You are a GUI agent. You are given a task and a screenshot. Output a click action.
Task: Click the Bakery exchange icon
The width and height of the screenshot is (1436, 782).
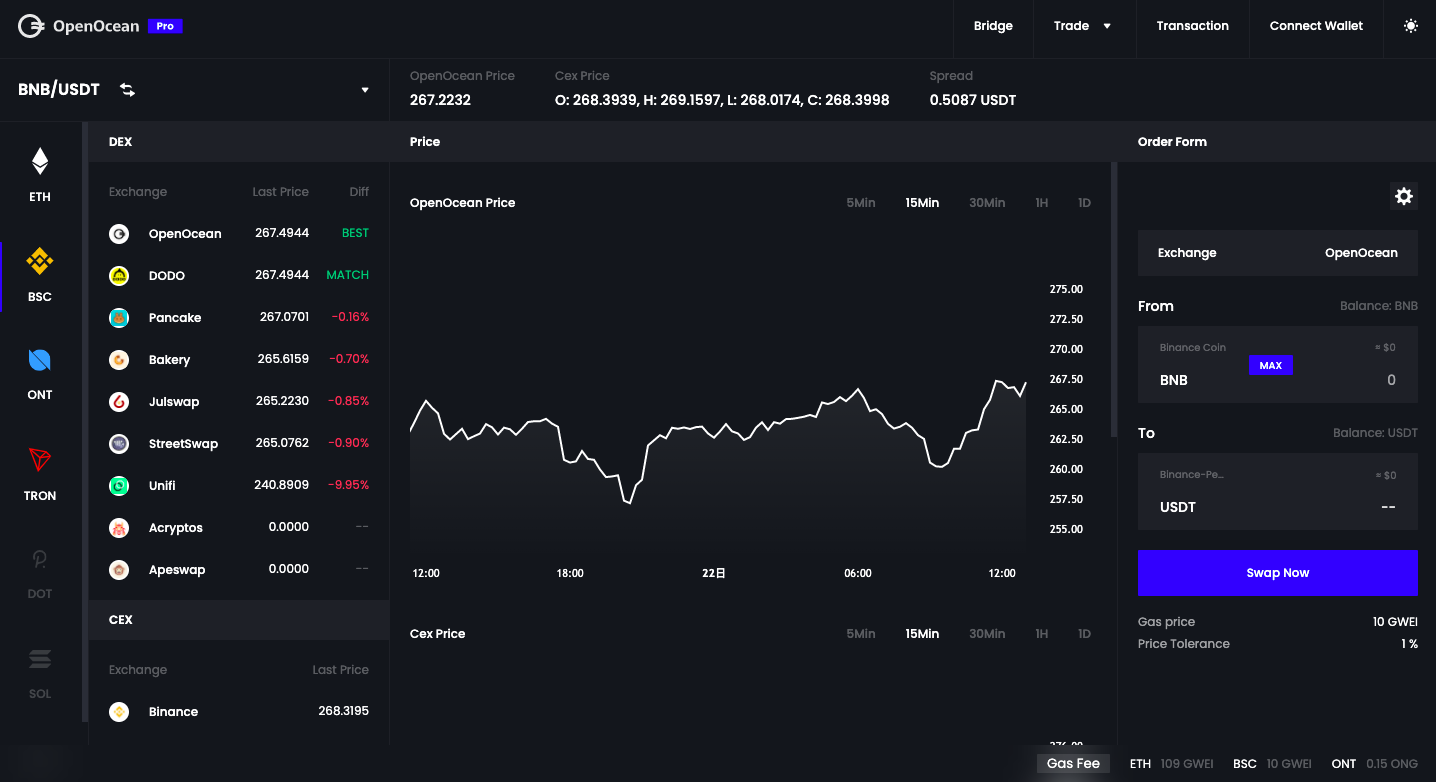click(x=119, y=360)
